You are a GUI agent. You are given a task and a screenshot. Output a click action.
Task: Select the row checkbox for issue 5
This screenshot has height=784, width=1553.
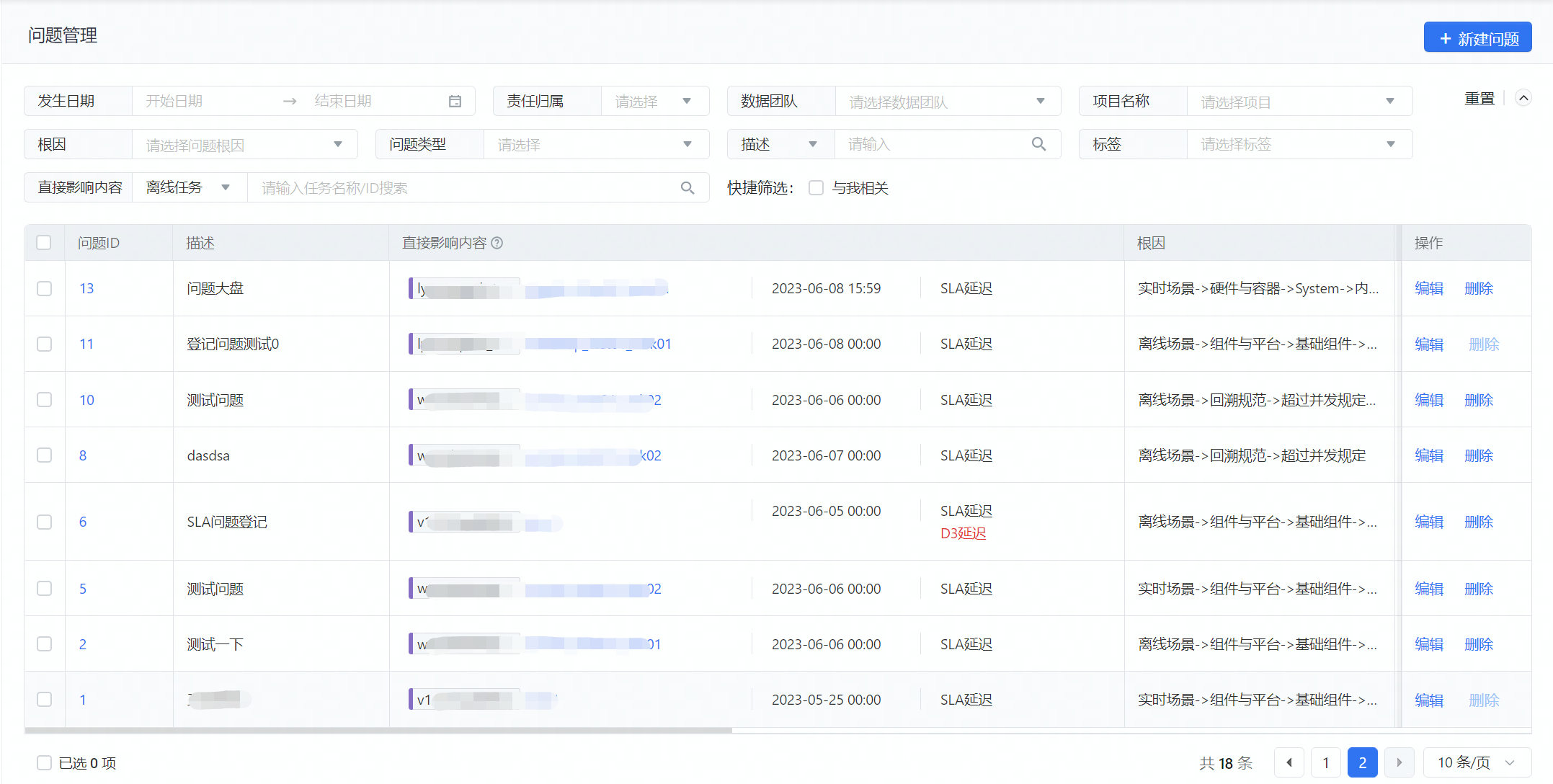pos(45,589)
